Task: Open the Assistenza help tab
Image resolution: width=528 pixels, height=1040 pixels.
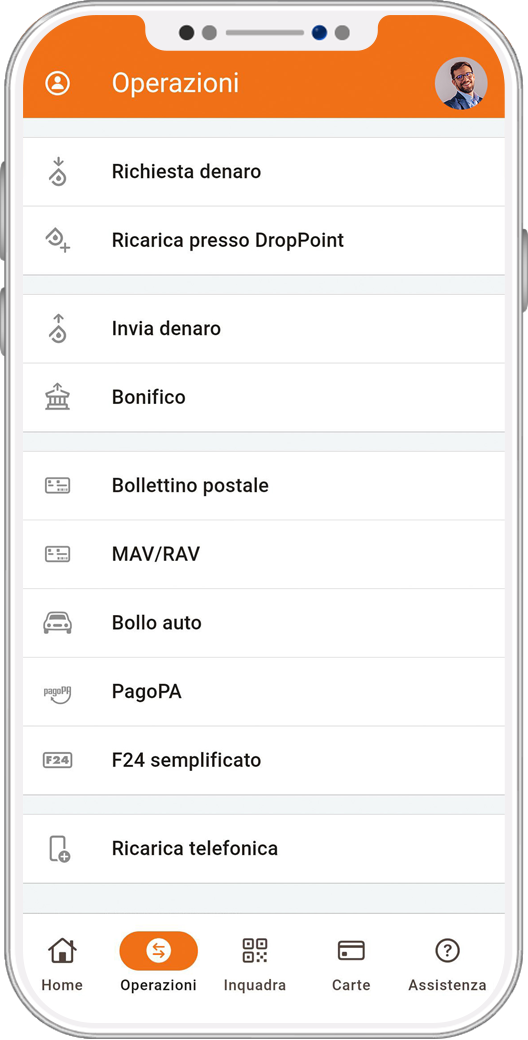Action: coord(447,964)
